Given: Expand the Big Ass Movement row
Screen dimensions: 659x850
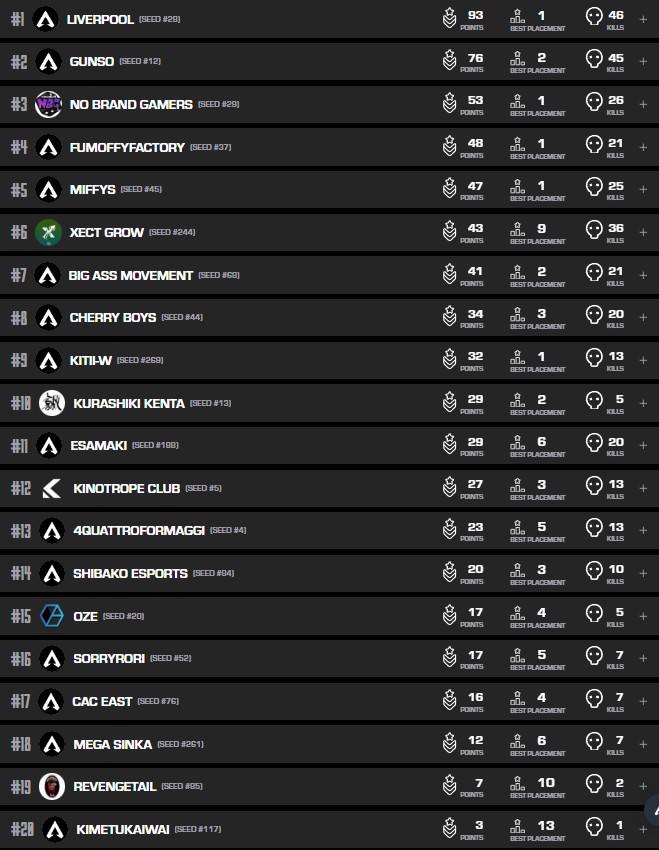Looking at the screenshot, I should click(643, 275).
